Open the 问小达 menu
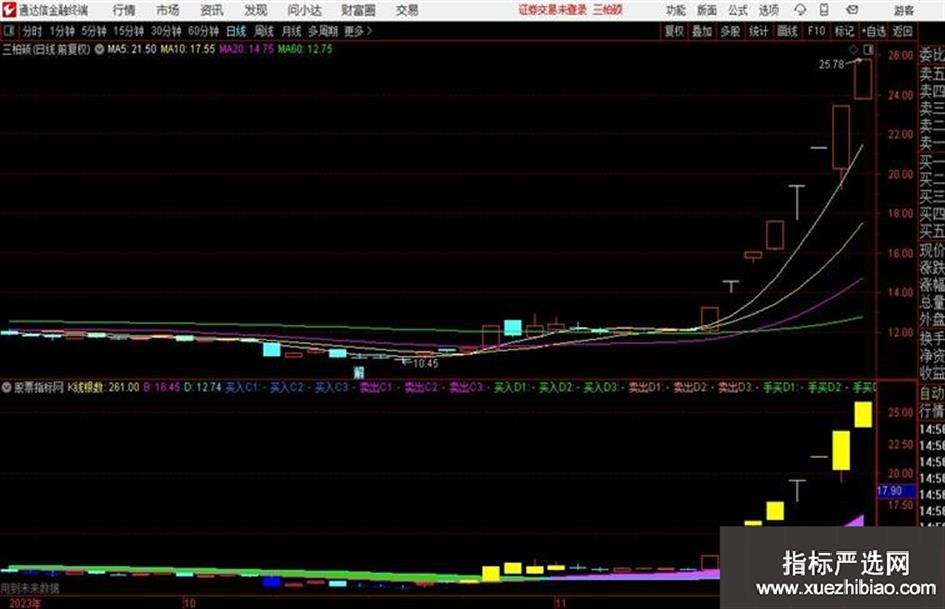Image resolution: width=945 pixels, height=609 pixels. coord(304,10)
